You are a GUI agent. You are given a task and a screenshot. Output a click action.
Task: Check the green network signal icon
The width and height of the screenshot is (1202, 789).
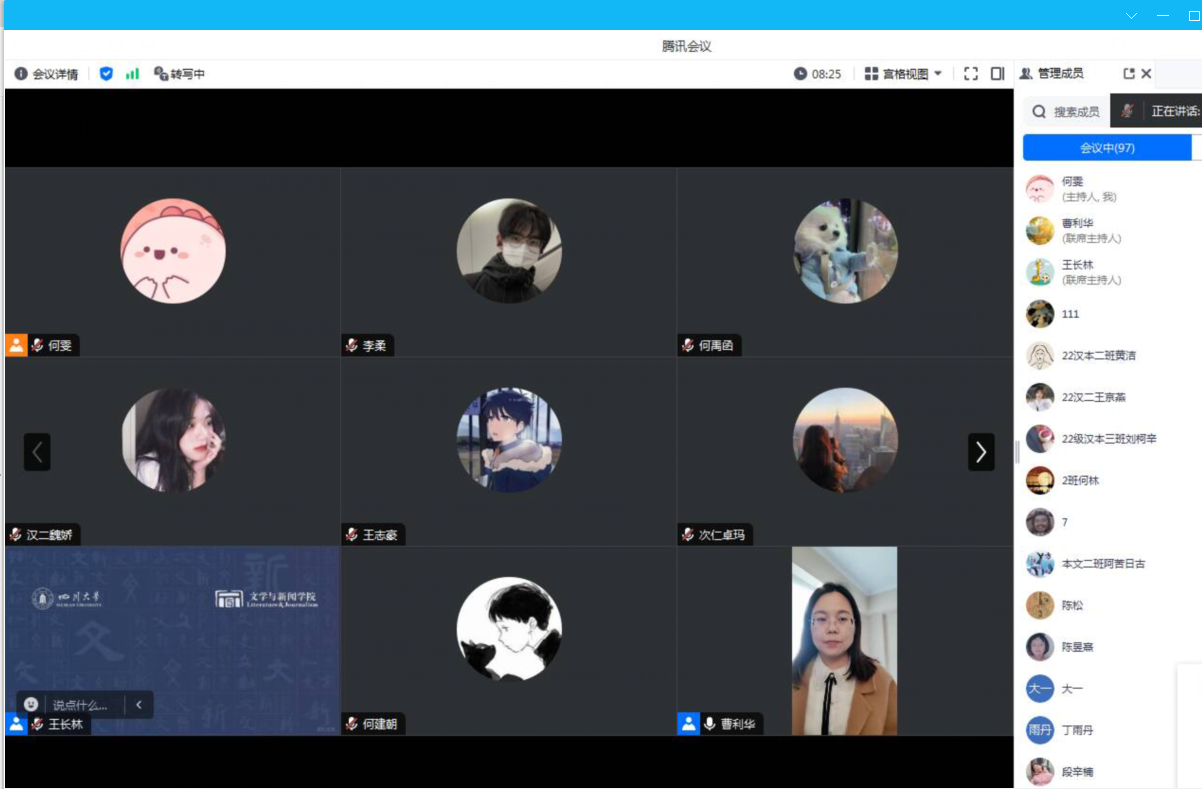(132, 74)
